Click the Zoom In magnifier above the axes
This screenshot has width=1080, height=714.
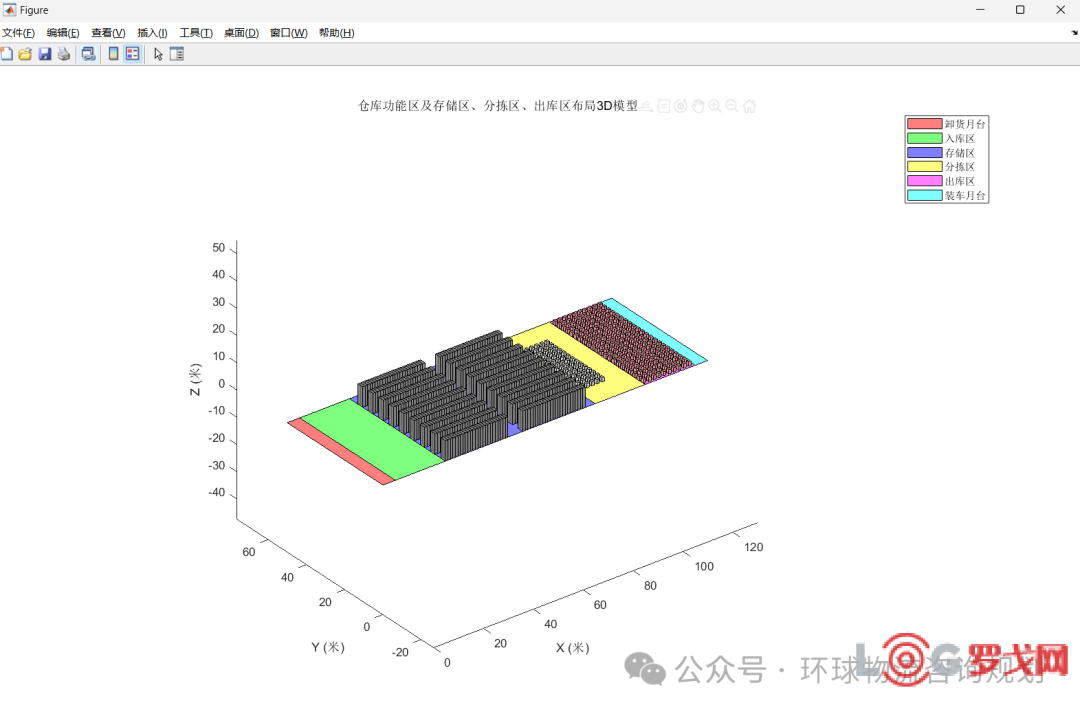(x=715, y=106)
